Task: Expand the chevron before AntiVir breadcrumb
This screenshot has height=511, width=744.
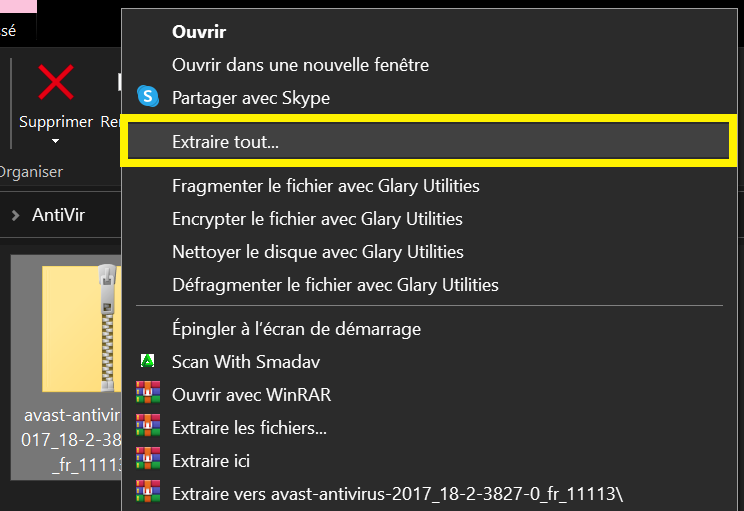Action: coord(16,216)
